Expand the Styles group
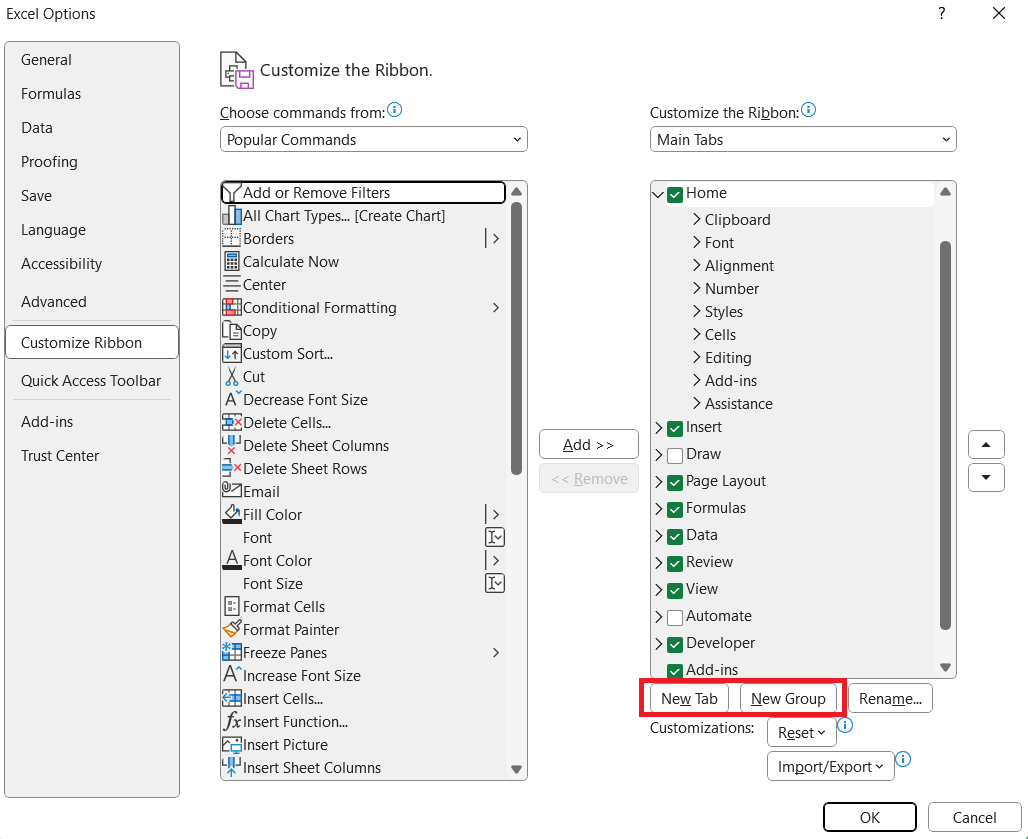The width and height of the screenshot is (1028, 839). 697,311
